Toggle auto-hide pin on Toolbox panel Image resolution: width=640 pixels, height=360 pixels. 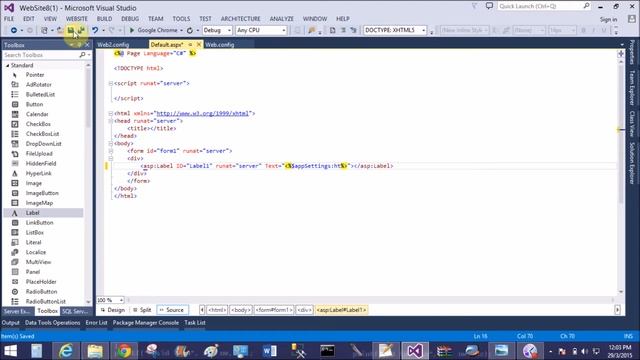79,45
